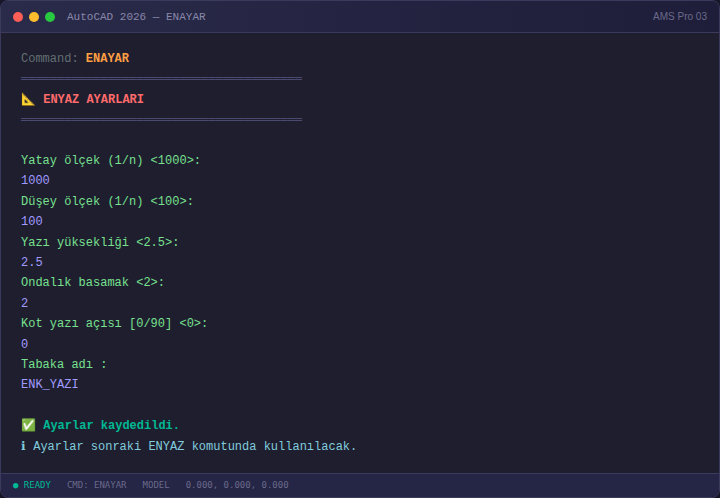The image size is (720, 498).
Task: Click the Kot yazı açısı value 0
Action: (25, 343)
